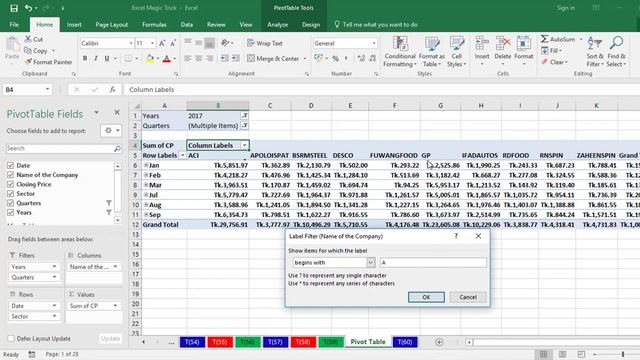Viewport: 640px width, 360px height.
Task: Enable Defer Layout Update
Action: point(11,339)
